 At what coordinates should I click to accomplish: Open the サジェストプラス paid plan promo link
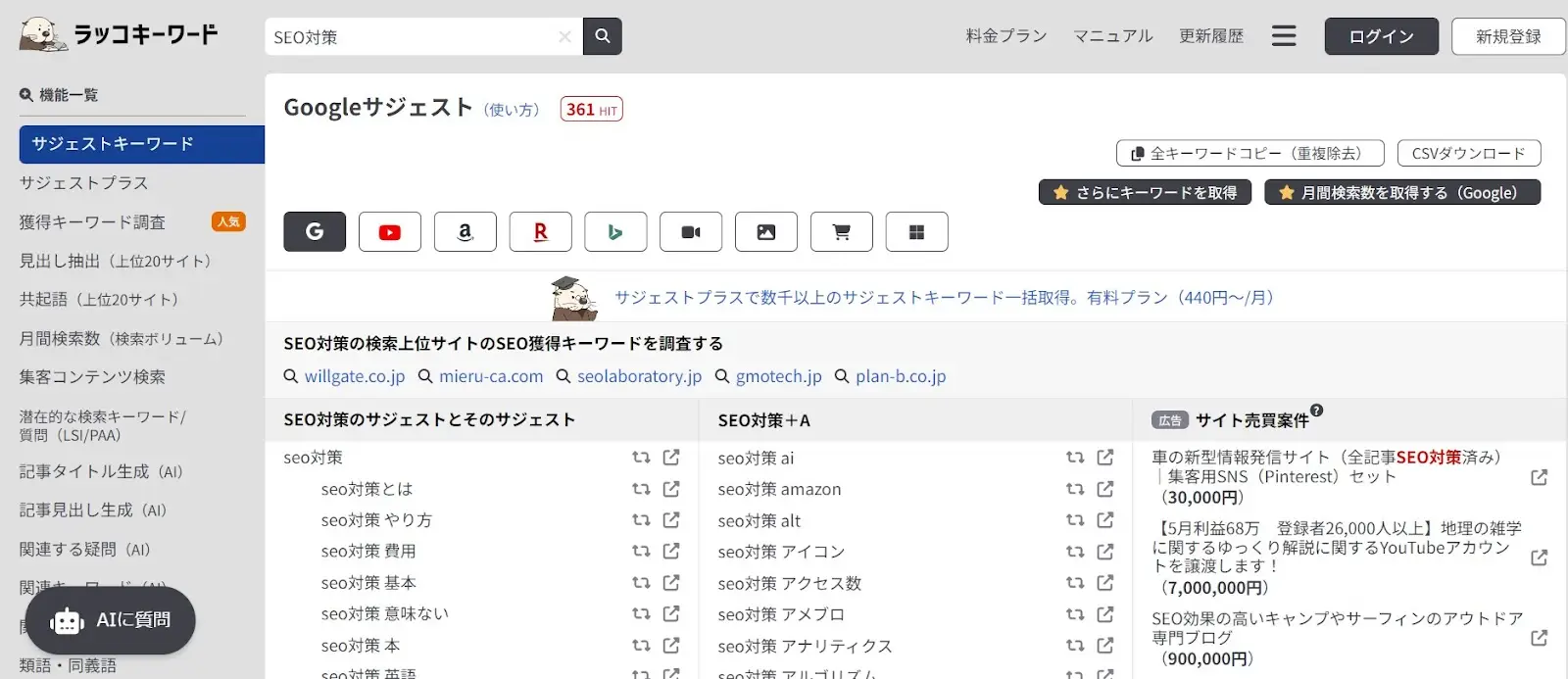[944, 297]
